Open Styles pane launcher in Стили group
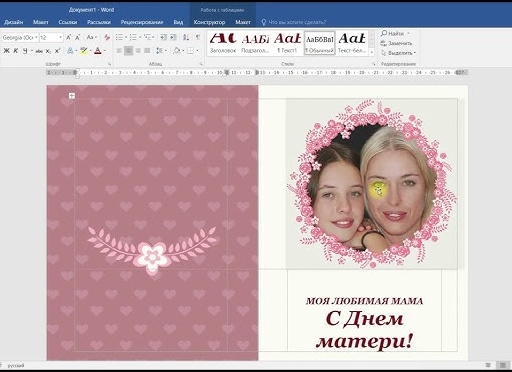 [374, 64]
